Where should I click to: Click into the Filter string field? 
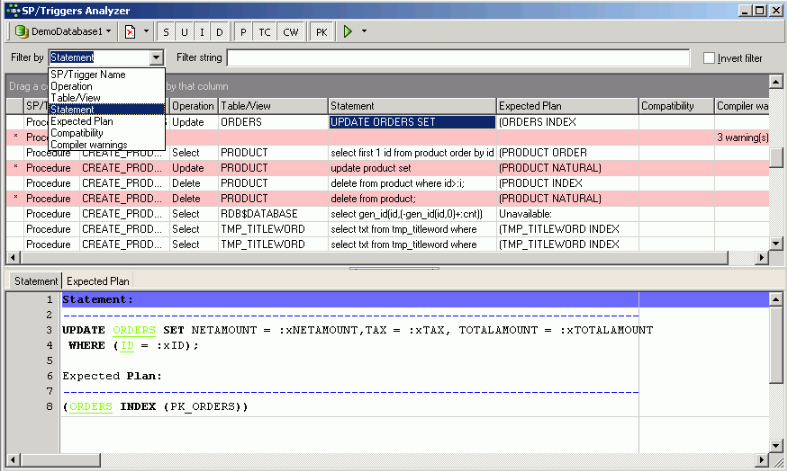458,58
